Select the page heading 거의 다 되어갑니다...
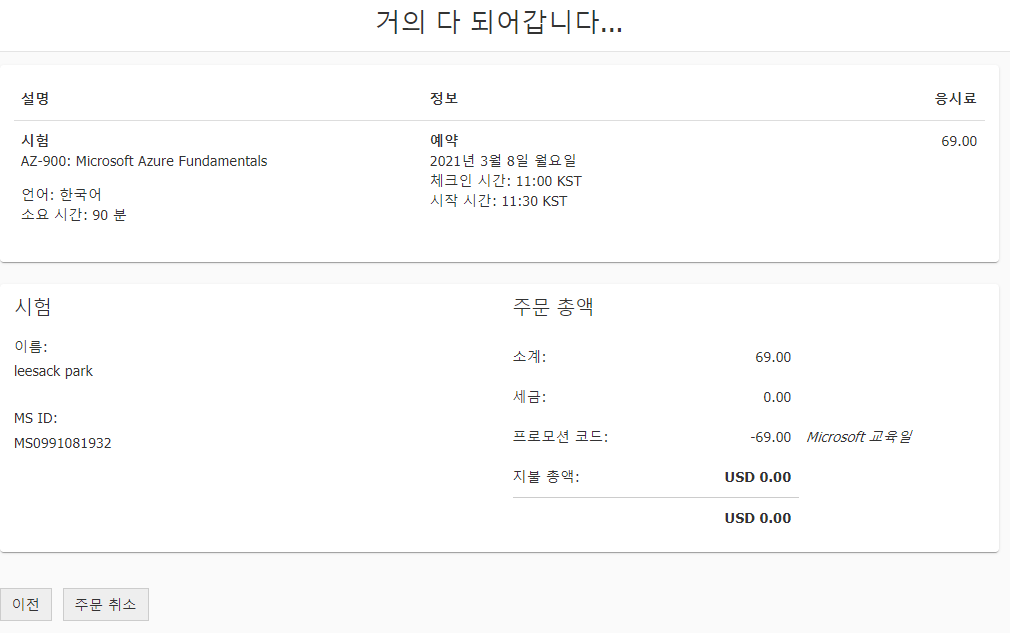Screen dimensions: 1010x633 (x=499, y=22)
